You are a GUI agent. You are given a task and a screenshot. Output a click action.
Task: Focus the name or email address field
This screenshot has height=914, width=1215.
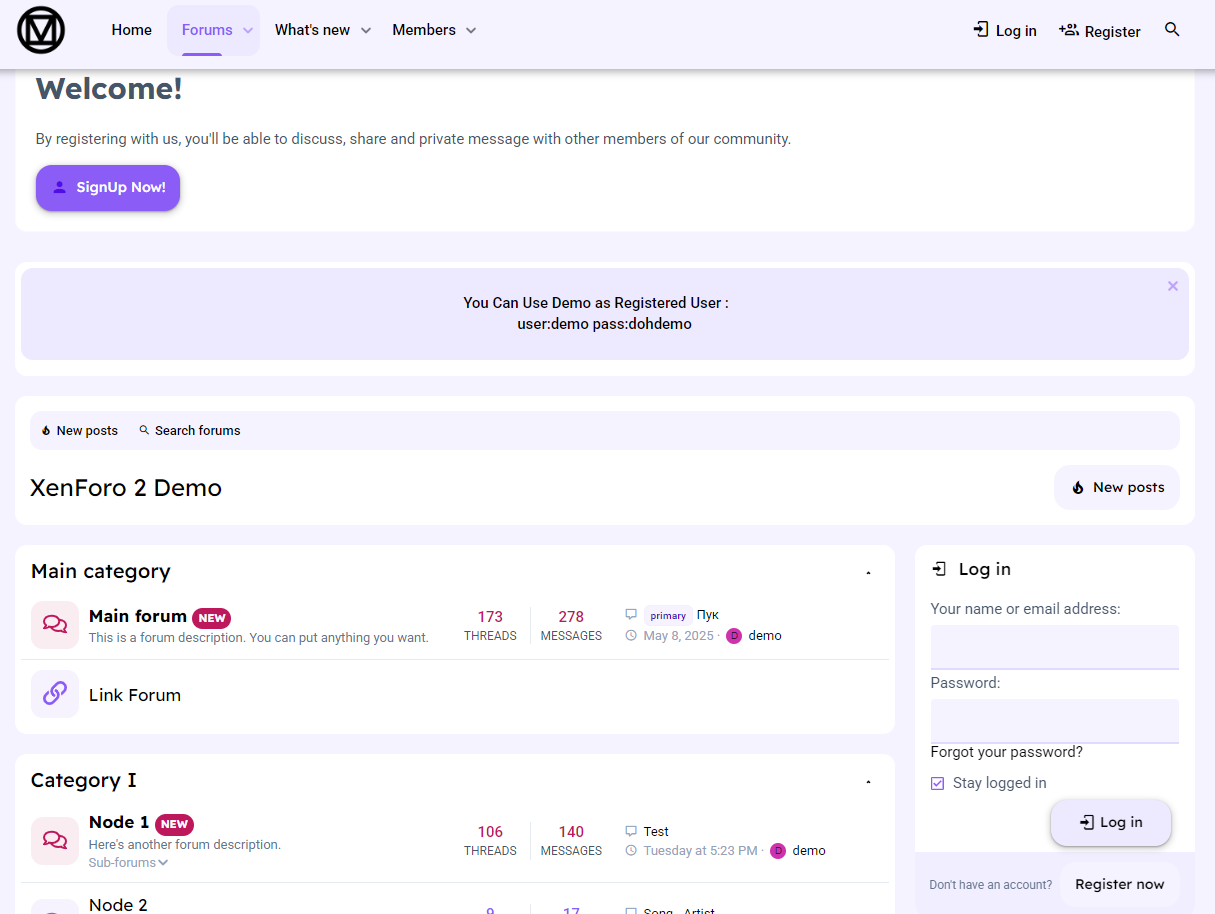tap(1055, 647)
